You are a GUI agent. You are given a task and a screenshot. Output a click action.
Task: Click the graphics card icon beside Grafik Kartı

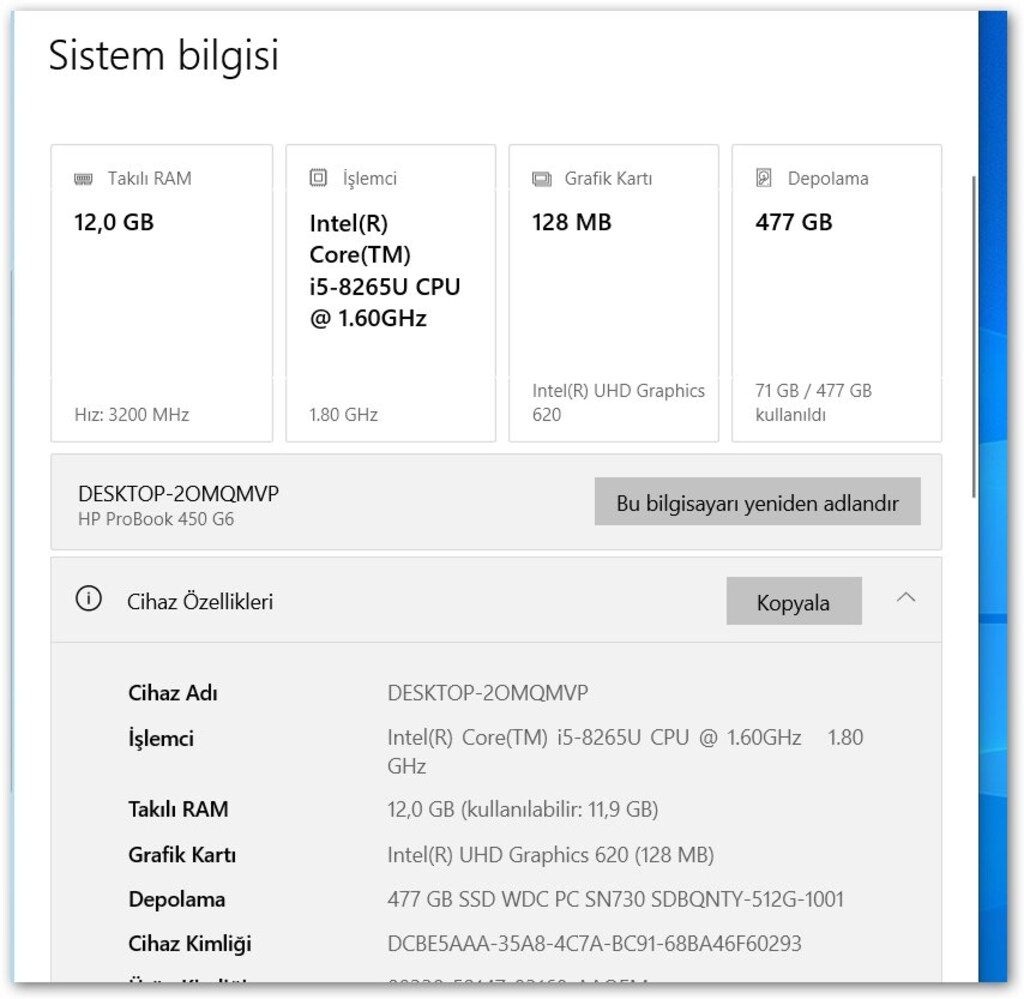[x=541, y=179]
